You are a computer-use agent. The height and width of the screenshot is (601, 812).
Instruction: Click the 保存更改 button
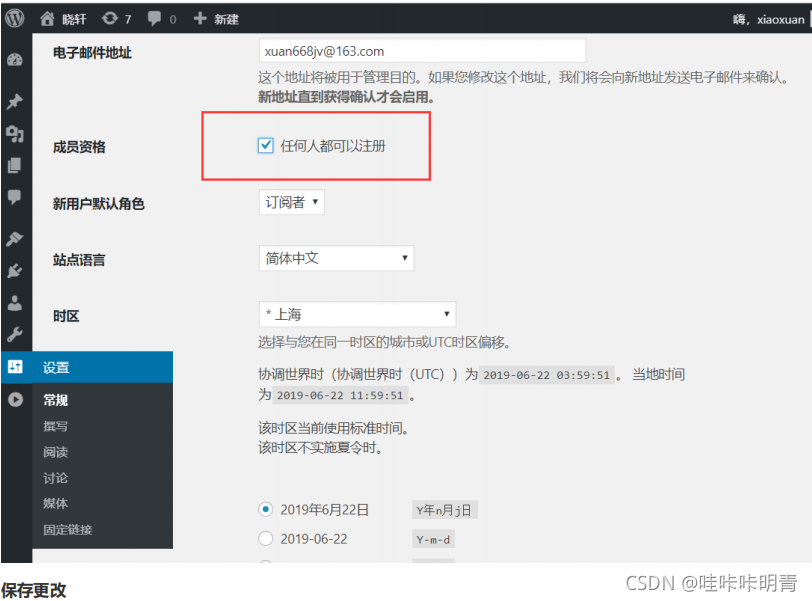33,591
